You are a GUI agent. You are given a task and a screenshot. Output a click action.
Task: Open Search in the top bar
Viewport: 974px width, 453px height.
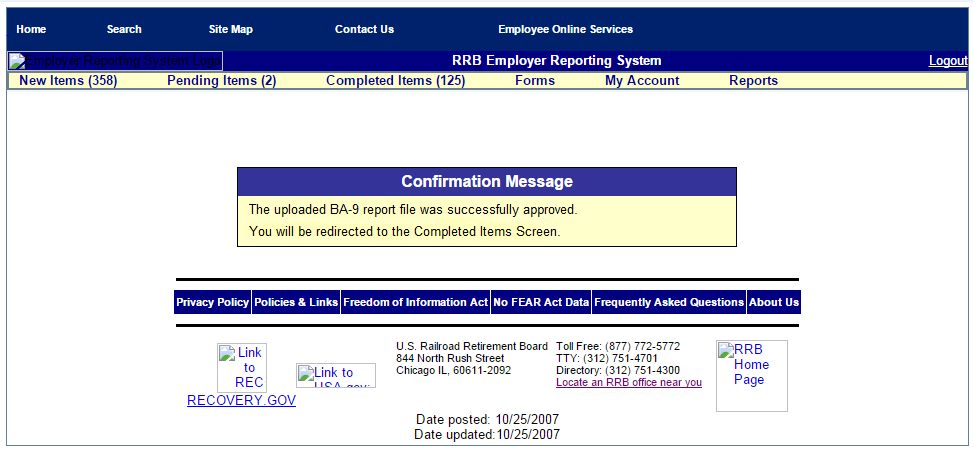point(124,29)
